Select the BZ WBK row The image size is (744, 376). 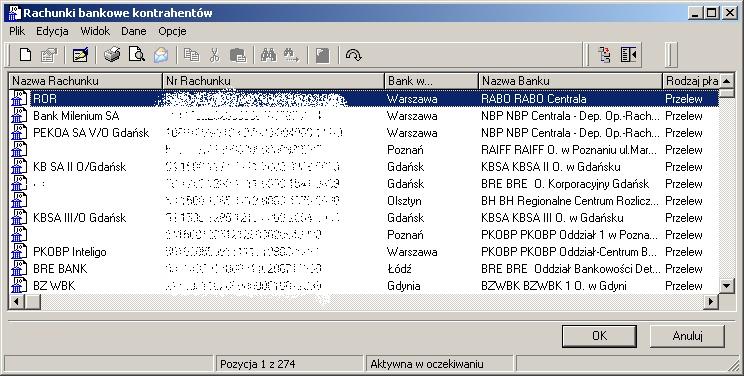click(364, 286)
